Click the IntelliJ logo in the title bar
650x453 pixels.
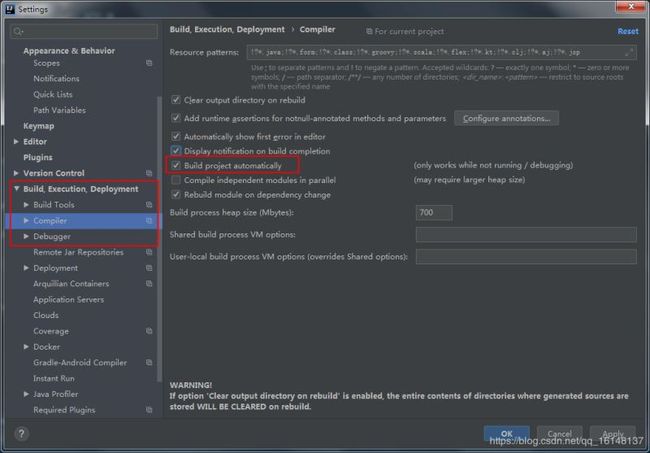tap(10, 9)
